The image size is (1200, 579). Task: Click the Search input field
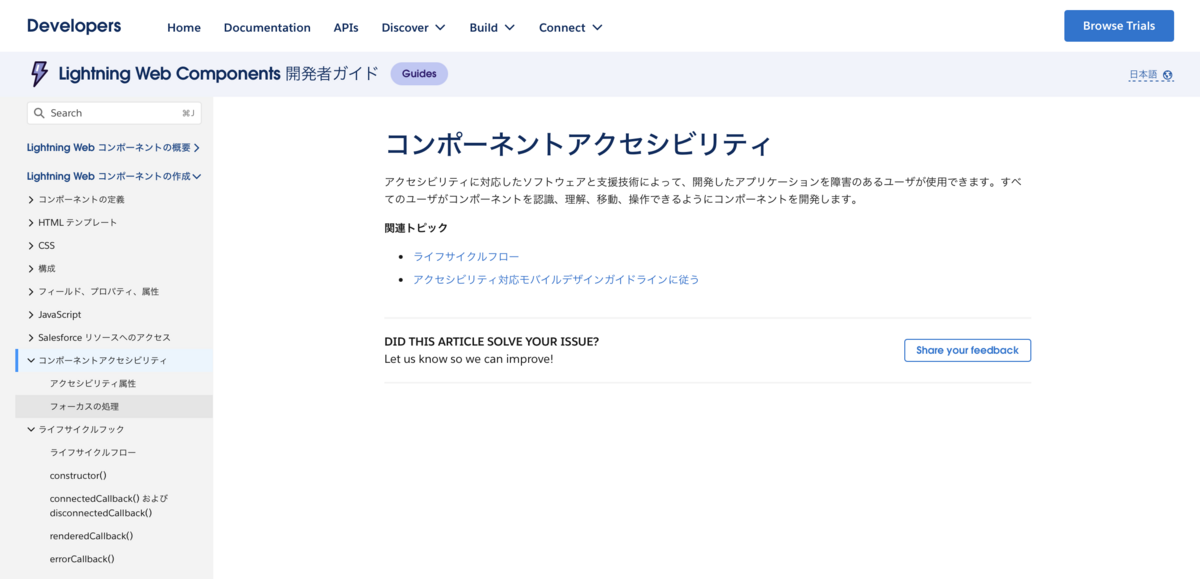pyautogui.click(x=110, y=113)
